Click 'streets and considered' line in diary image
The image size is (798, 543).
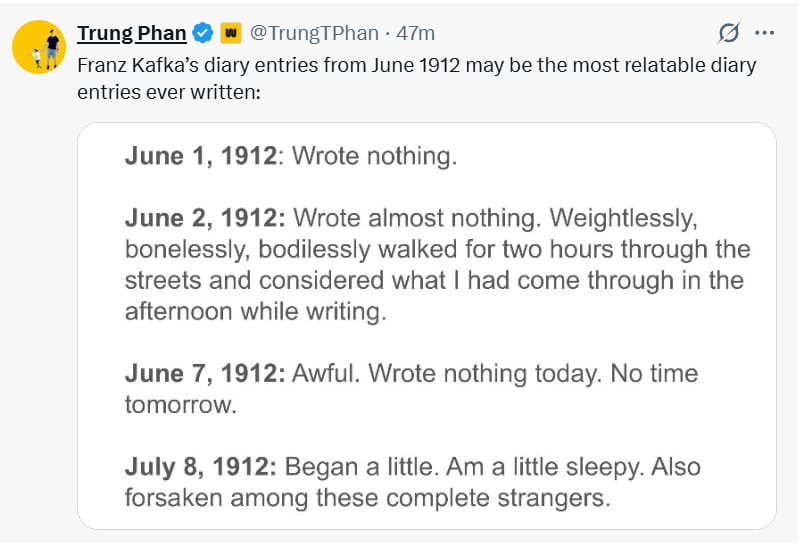434,280
